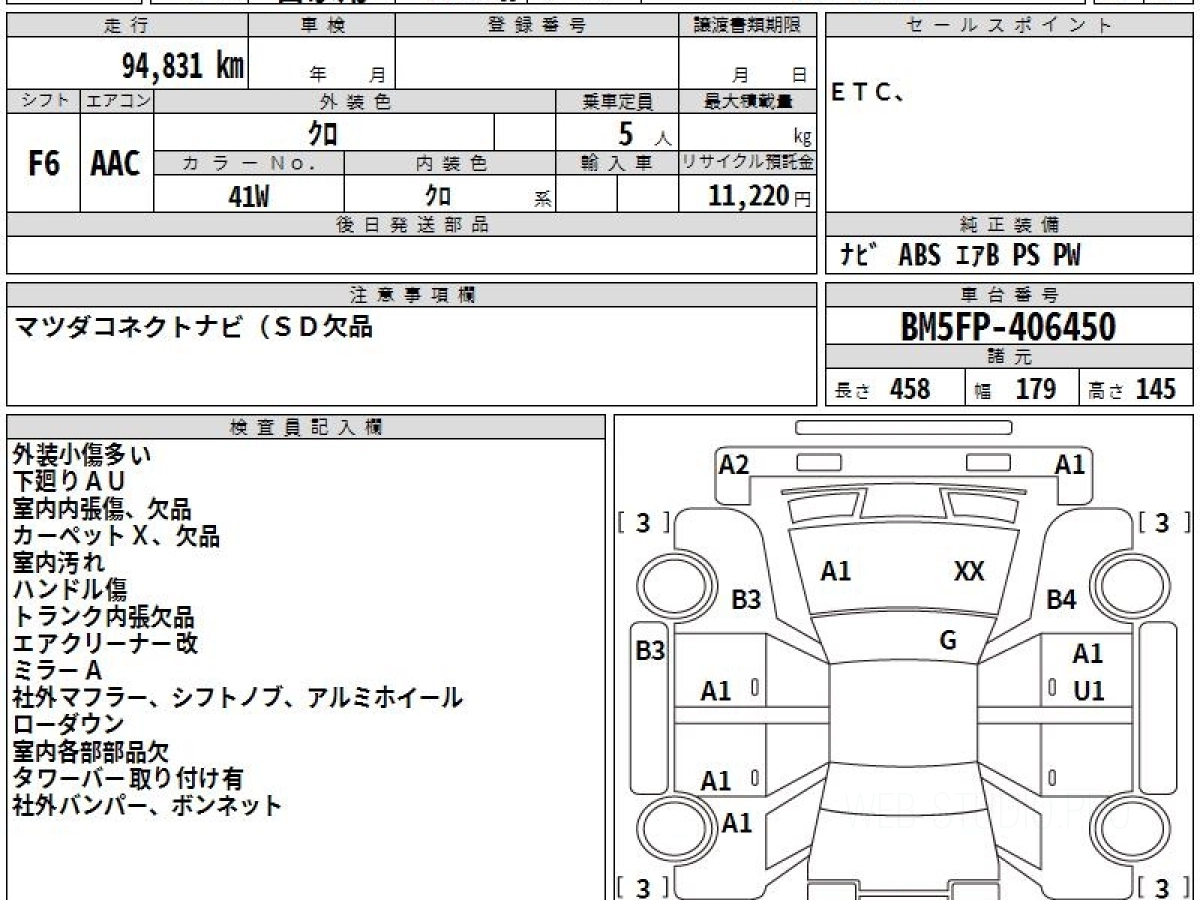Click the 社外マフラー、シフトノブ、アルミホイール line
This screenshot has height=900, width=1200.
(x=237, y=697)
